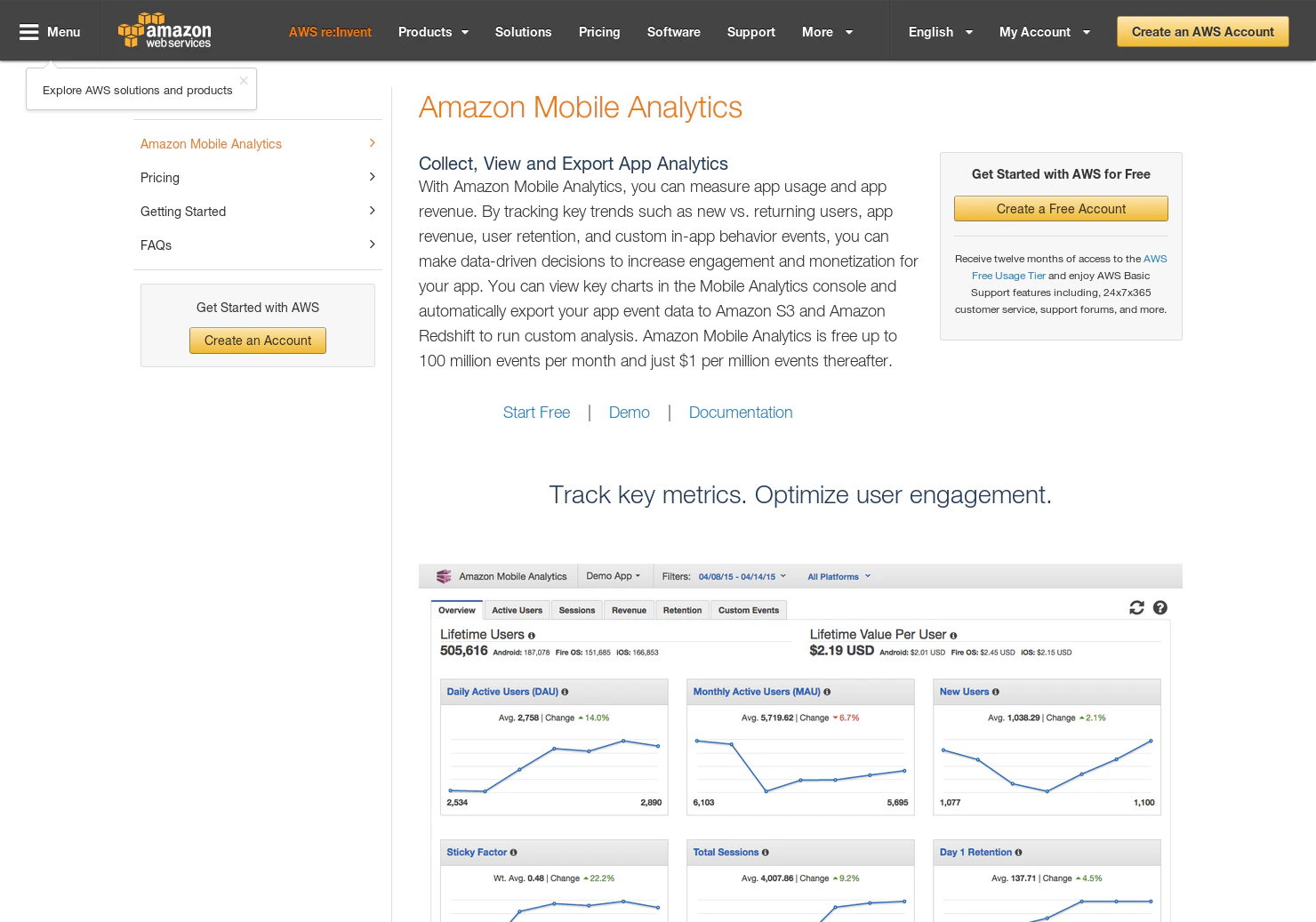The height and width of the screenshot is (922, 1316).
Task: Expand the Products dropdown menu
Action: click(x=433, y=32)
